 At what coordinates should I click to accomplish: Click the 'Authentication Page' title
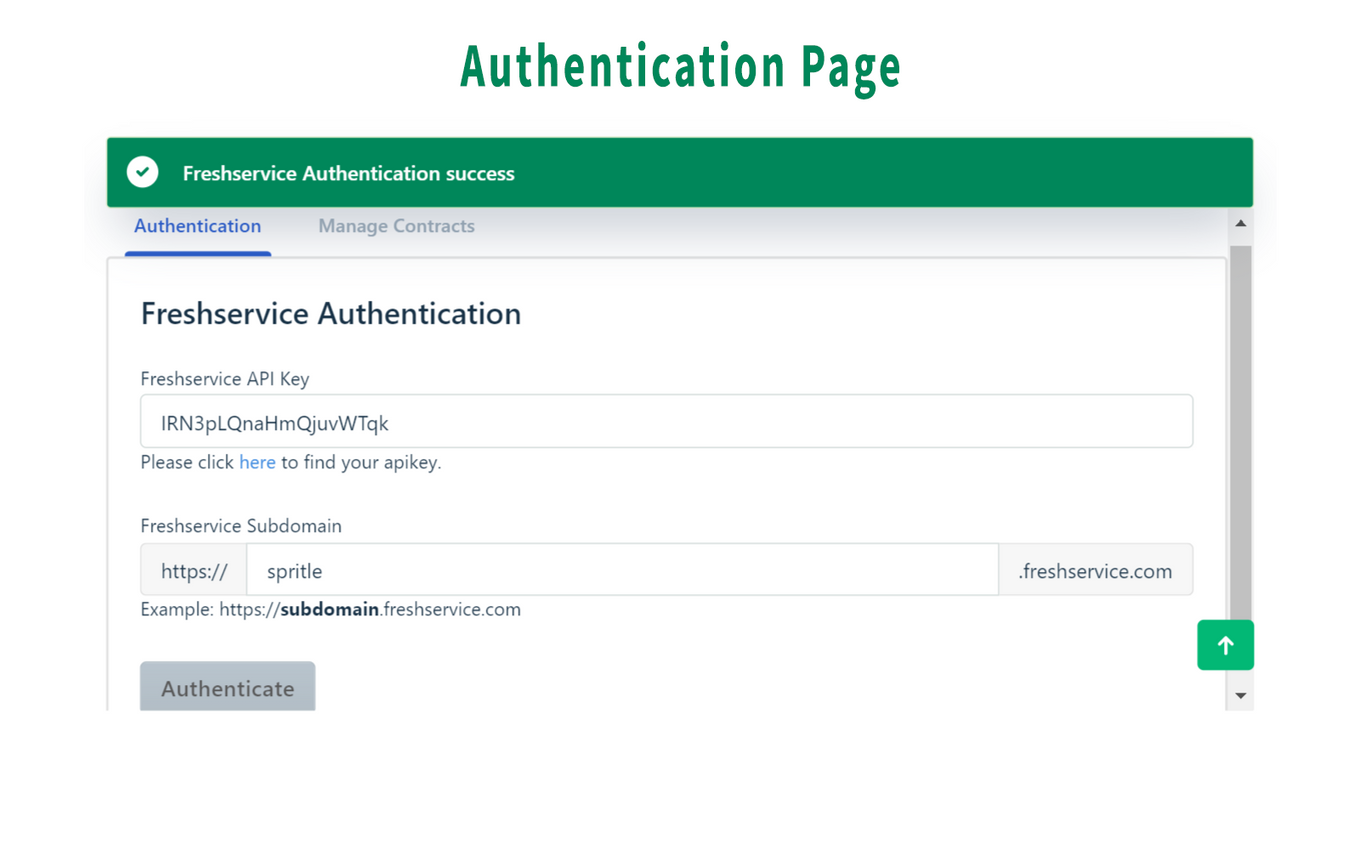coord(680,67)
